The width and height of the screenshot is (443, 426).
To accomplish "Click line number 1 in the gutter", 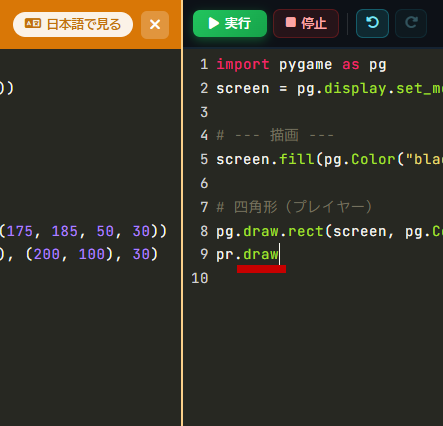I will tap(204, 64).
